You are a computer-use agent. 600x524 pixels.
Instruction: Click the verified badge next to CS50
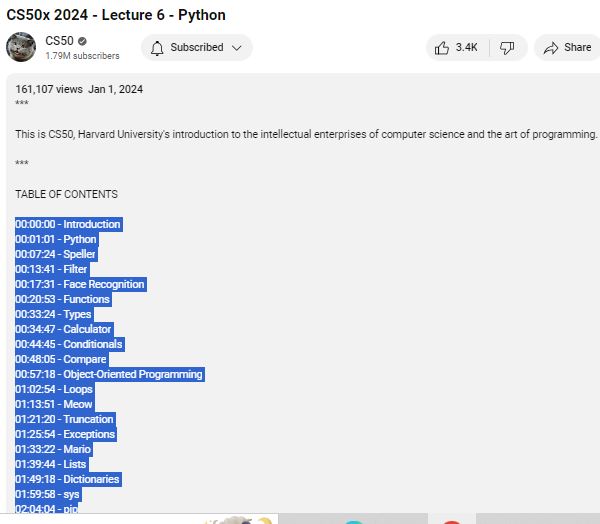[x=82, y=41]
